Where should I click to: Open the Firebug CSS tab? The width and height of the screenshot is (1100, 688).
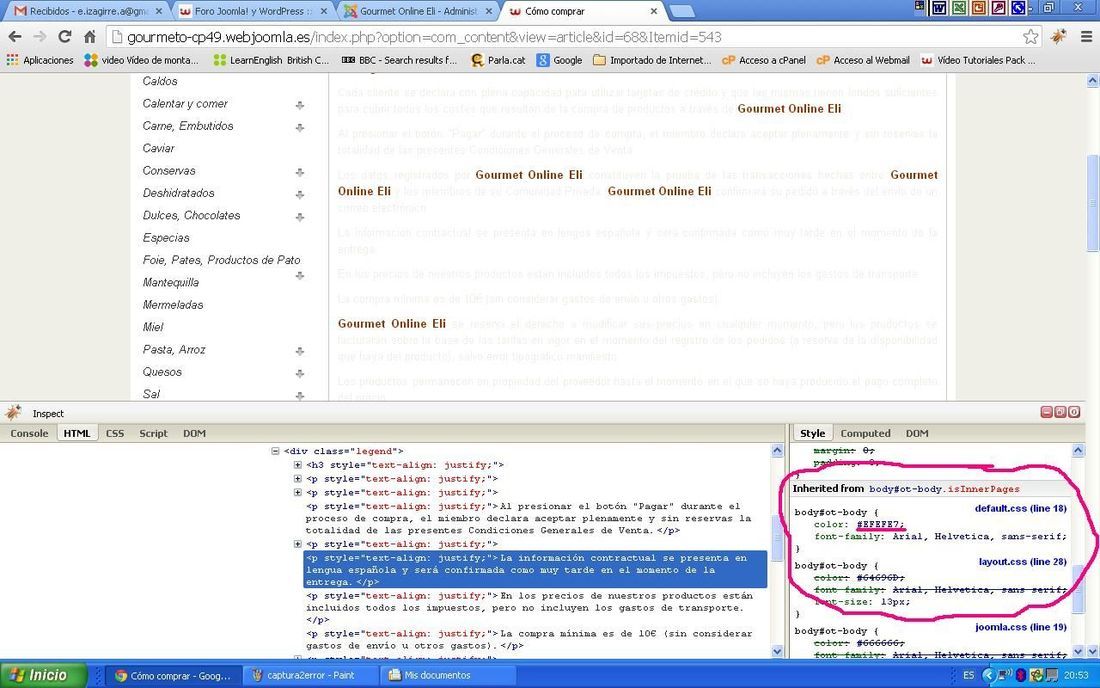115,433
